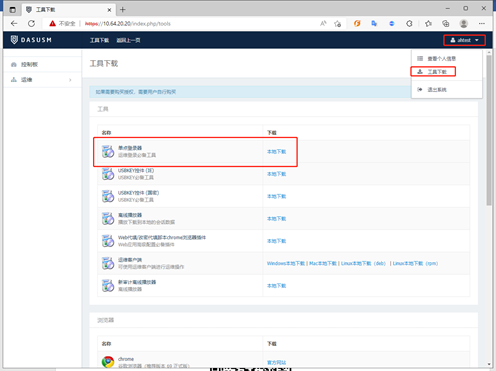The width and height of the screenshot is (496, 371).
Task: Click the not-secure warning triangle icon
Action: click(x=52, y=23)
